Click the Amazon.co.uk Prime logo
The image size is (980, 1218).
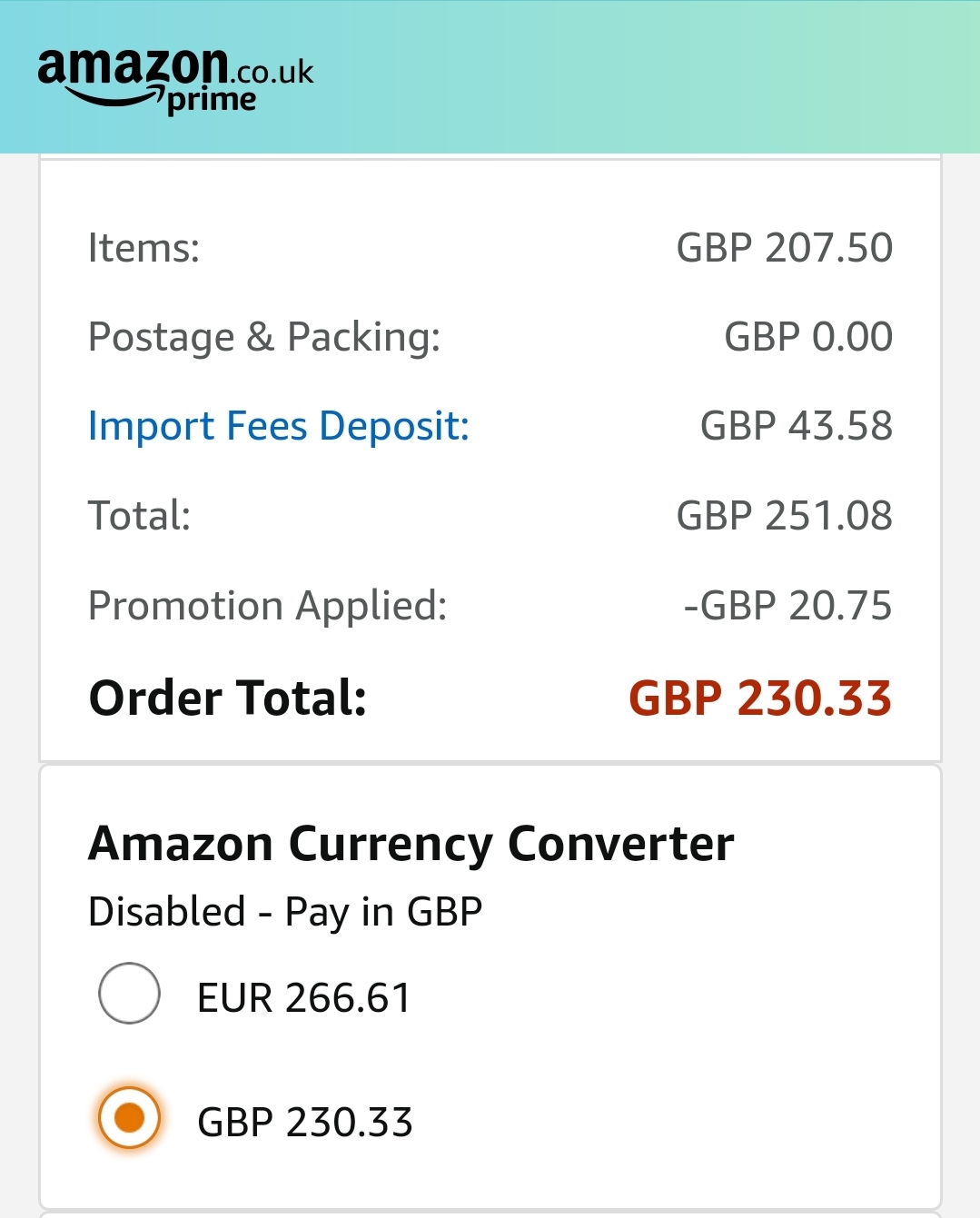coord(175,80)
